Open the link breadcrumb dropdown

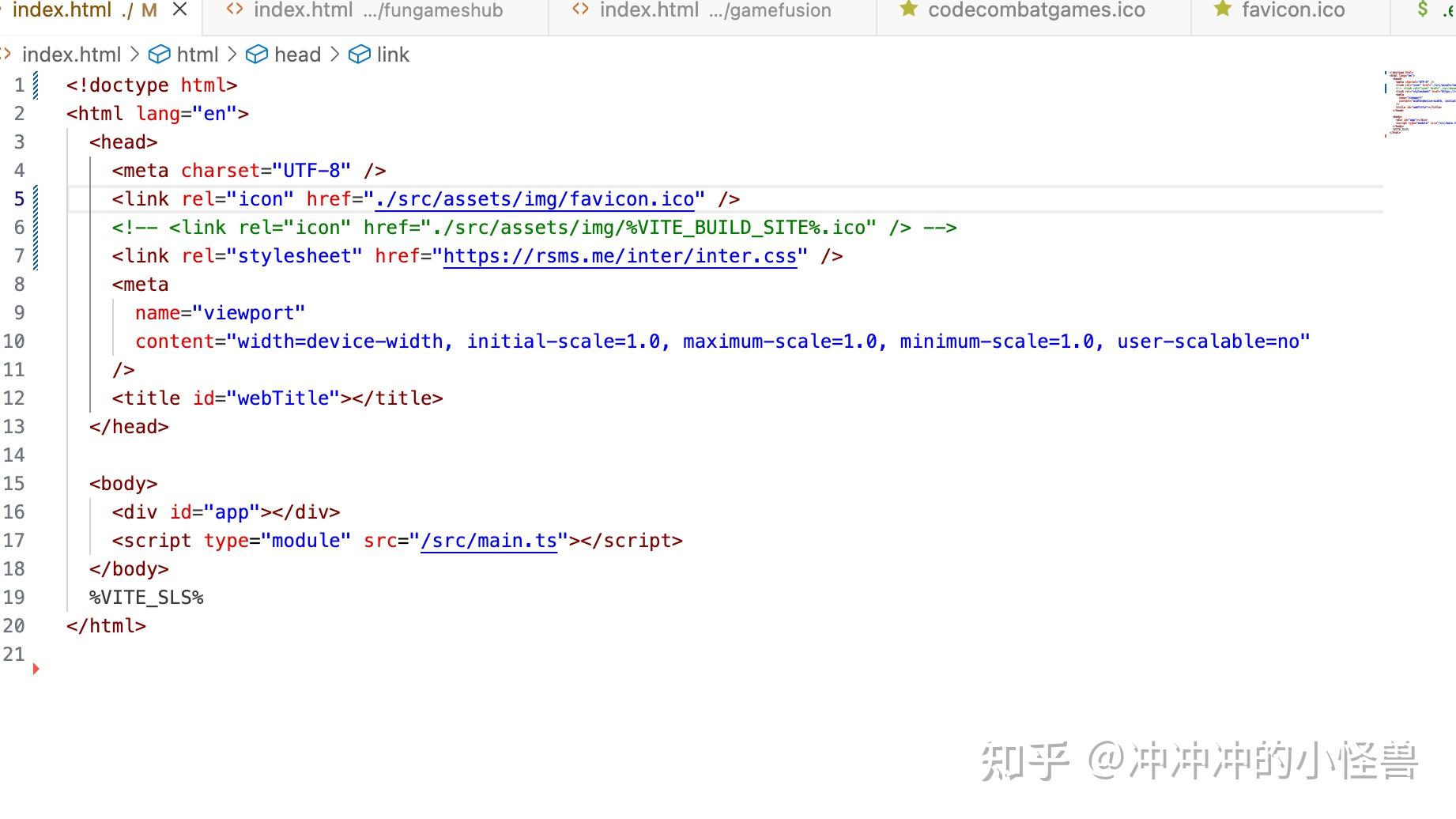tap(394, 54)
